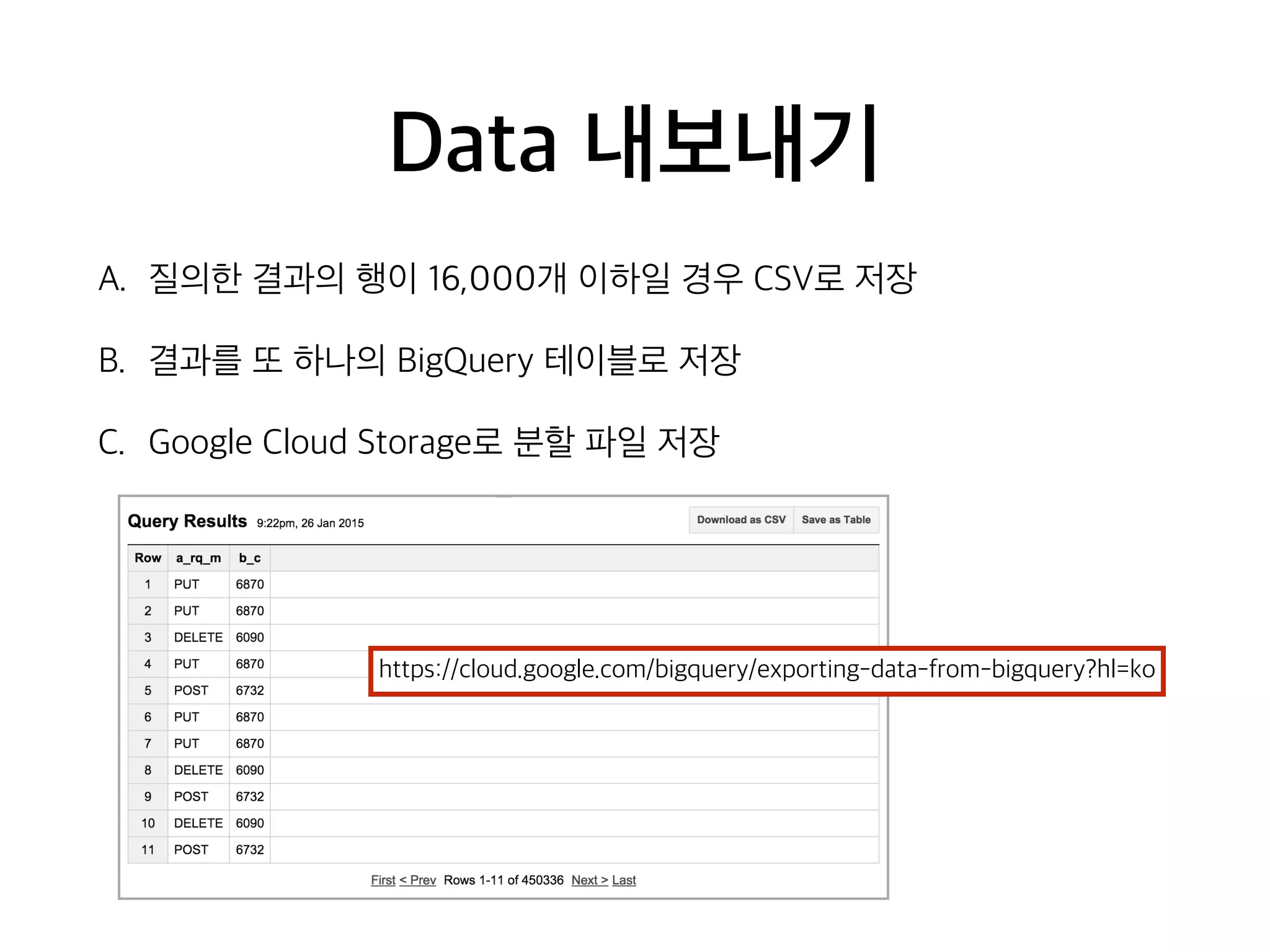The image size is (1270, 952).
Task: Click the 9:22pm, 26 Jan 2015 timestamp
Action: tap(310, 523)
